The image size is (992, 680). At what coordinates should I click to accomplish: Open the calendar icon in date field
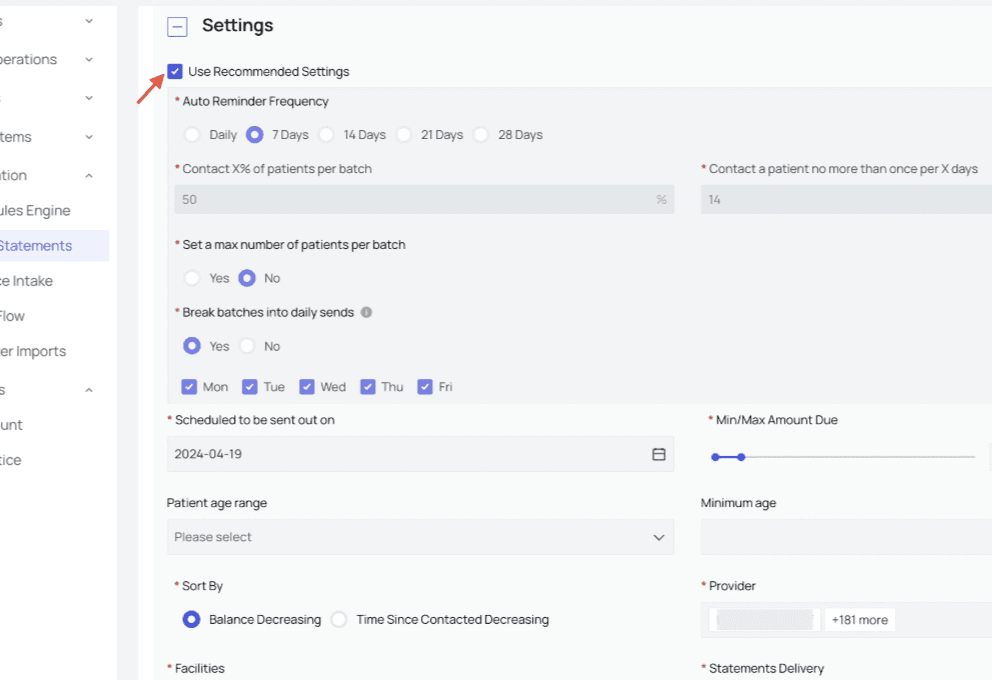(x=659, y=454)
